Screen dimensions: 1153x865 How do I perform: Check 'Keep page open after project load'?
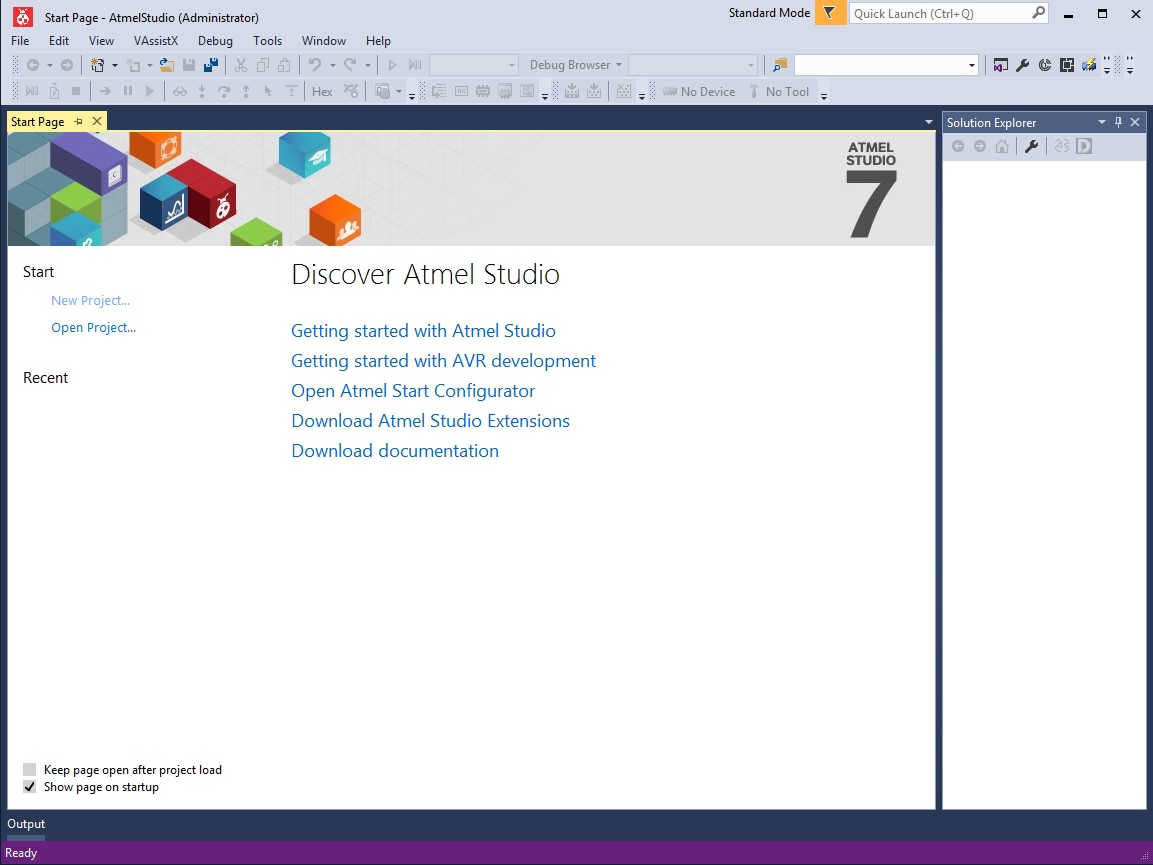pyautogui.click(x=30, y=769)
